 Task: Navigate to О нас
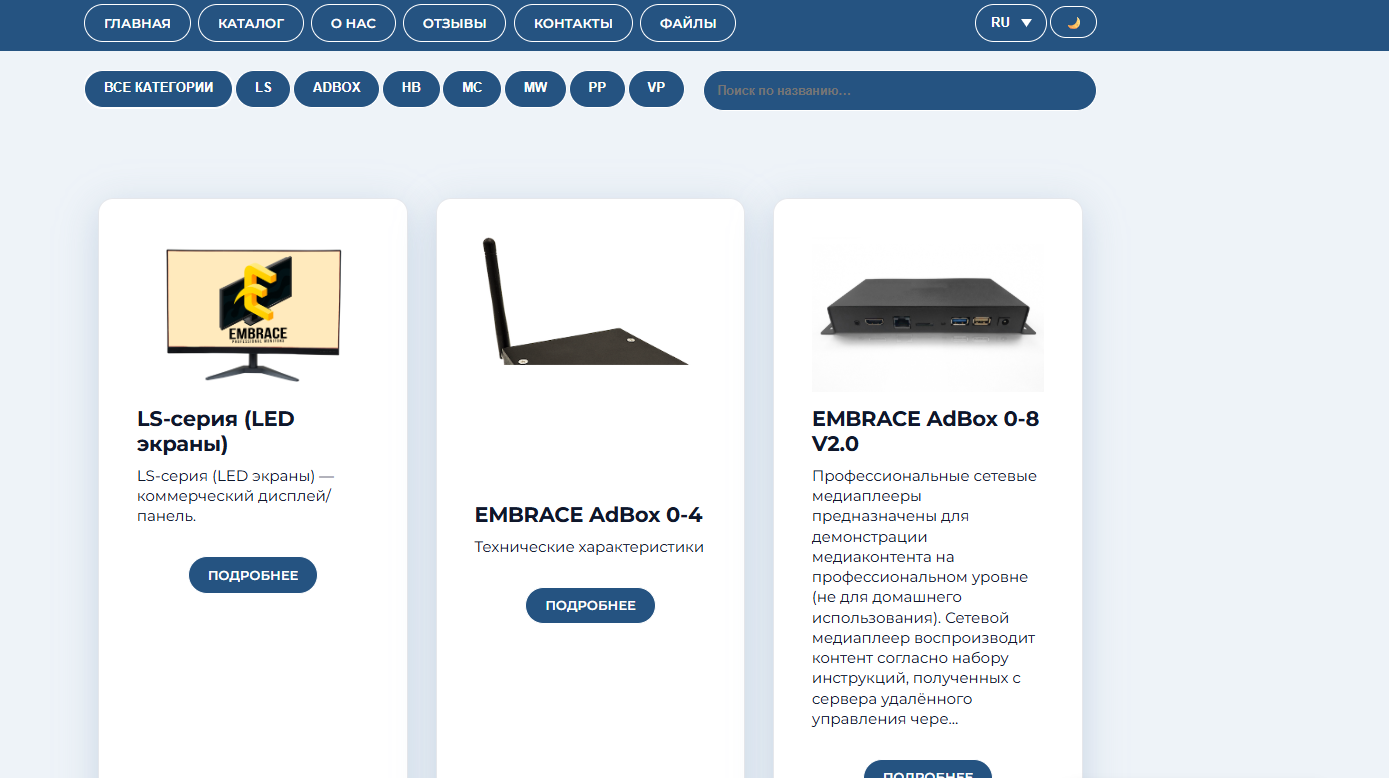coord(353,23)
